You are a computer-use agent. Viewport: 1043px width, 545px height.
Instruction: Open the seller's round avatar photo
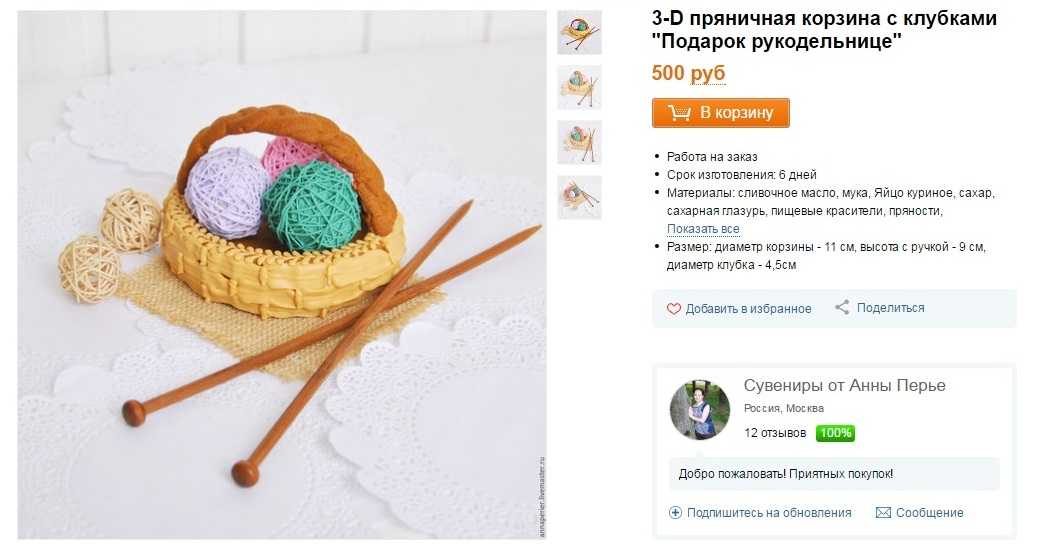click(x=699, y=410)
